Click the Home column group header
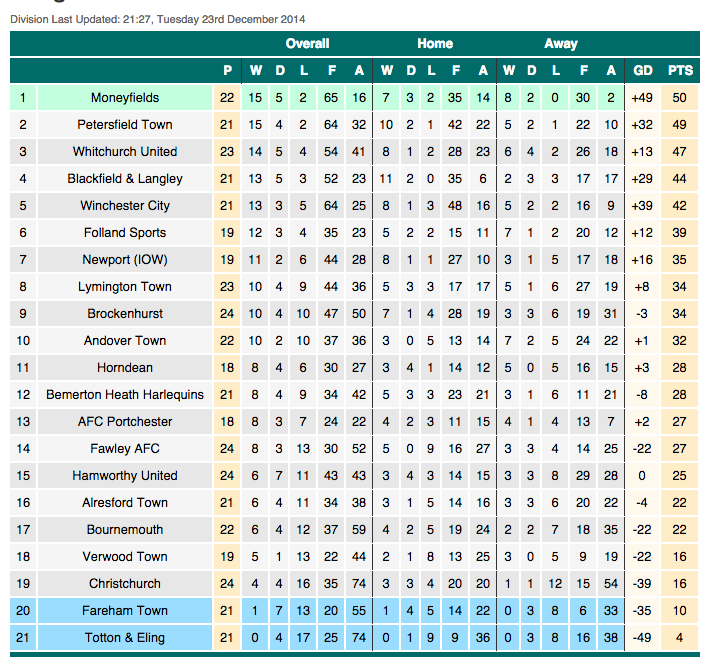Screen dimensions: 709x672 [435, 43]
